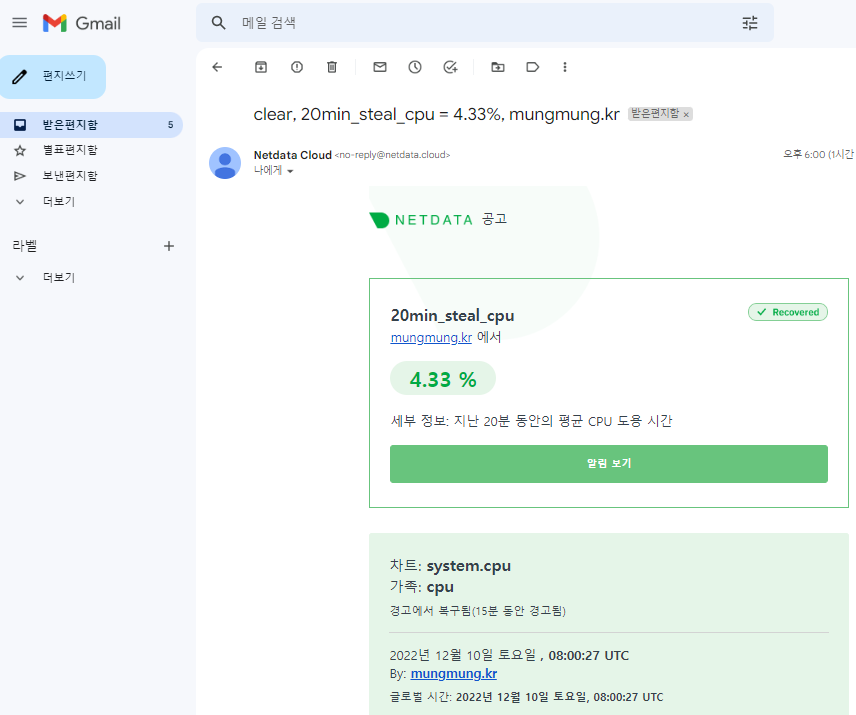The image size is (856, 715).
Task: Open 받은편지함 inbox folder
Action: (x=91, y=125)
